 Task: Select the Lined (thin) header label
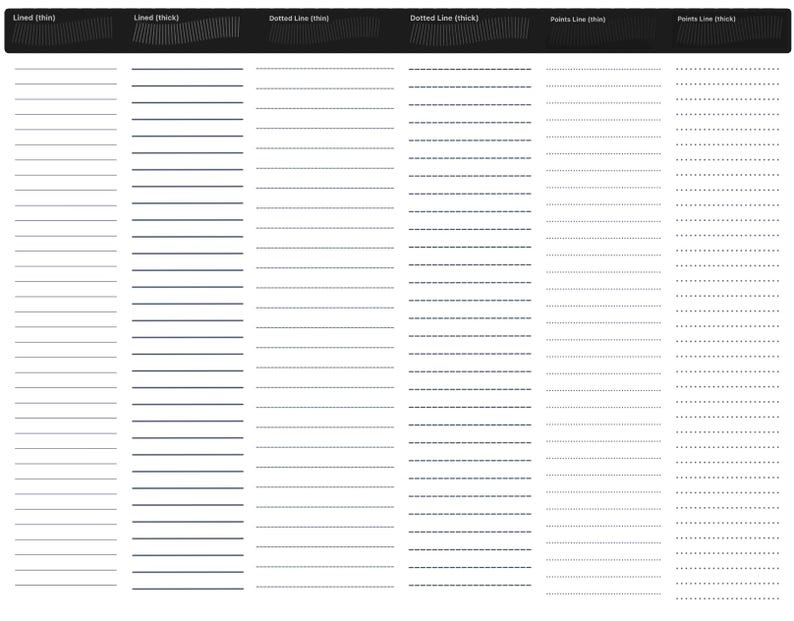point(34,18)
